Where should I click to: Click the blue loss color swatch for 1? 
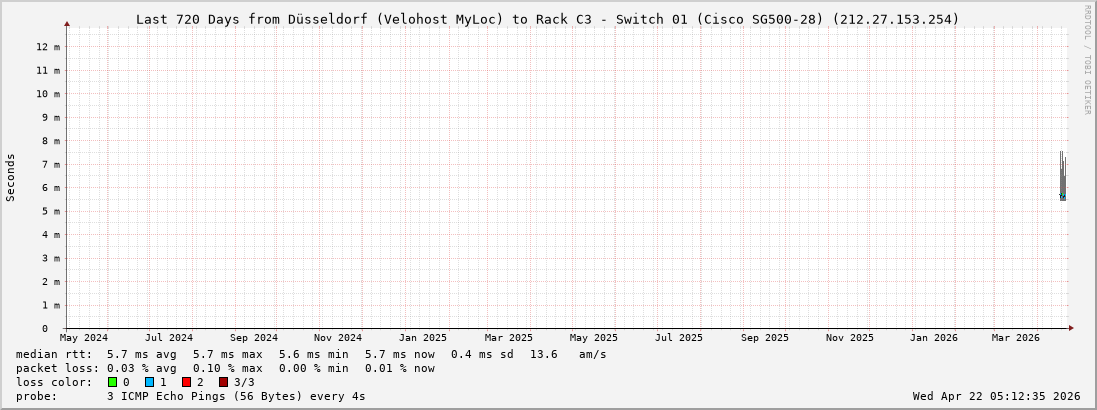tap(149, 382)
